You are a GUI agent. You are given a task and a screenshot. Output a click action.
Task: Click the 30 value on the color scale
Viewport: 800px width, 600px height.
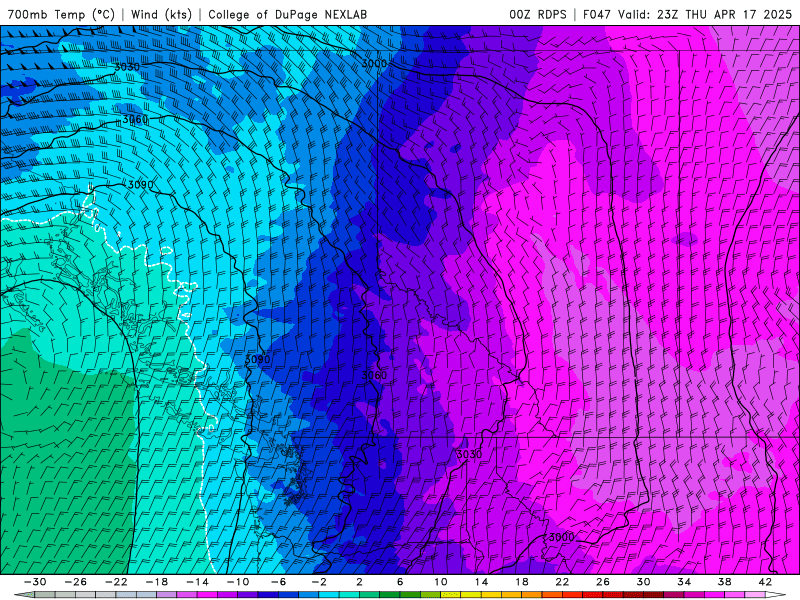(x=643, y=582)
